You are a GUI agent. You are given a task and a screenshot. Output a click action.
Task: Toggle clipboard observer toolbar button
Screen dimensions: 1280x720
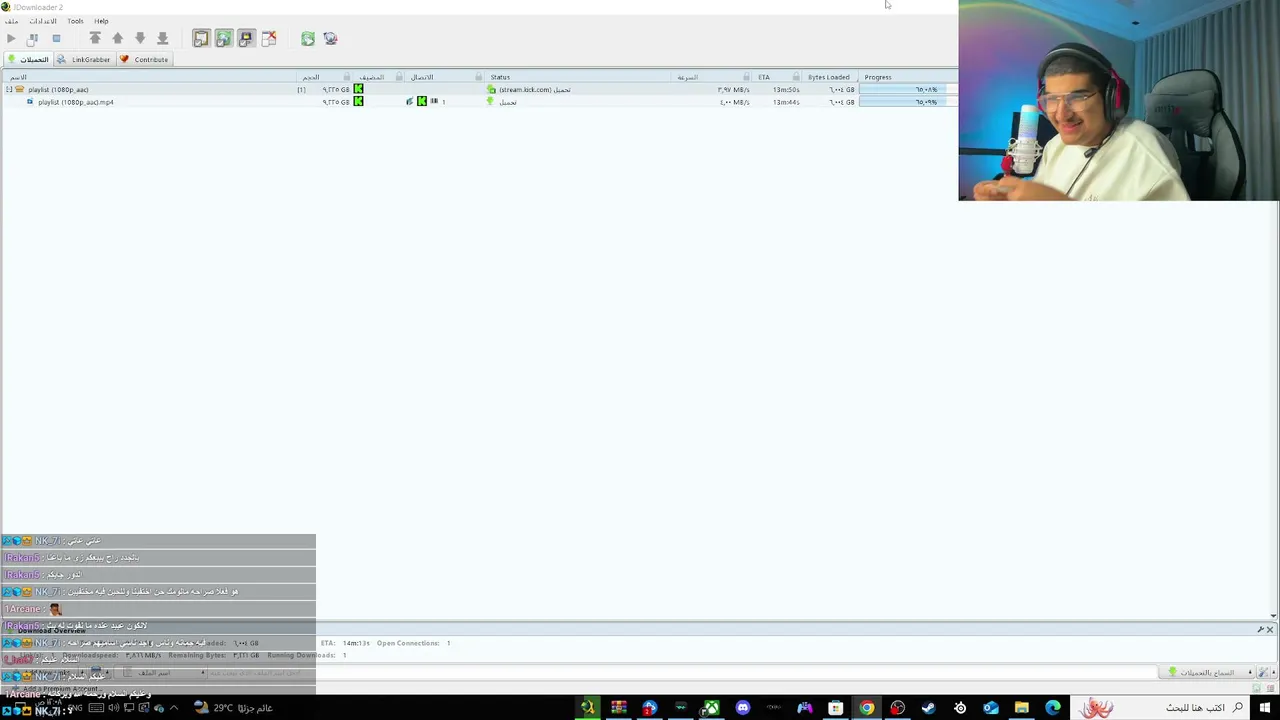point(201,38)
